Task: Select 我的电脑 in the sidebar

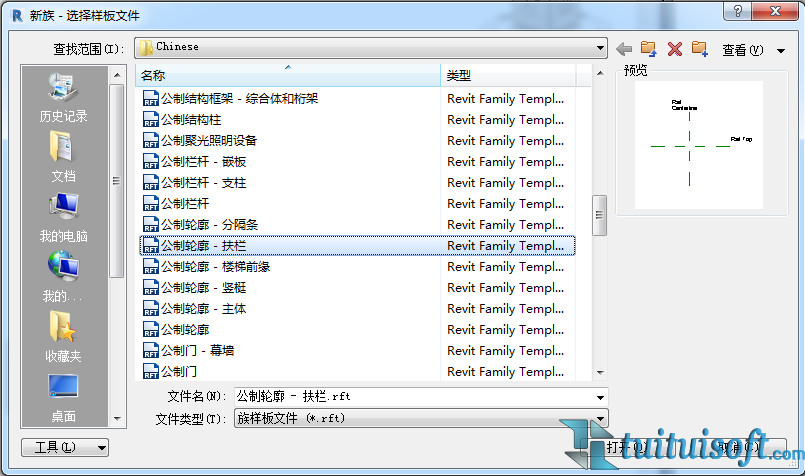Action: coord(64,217)
